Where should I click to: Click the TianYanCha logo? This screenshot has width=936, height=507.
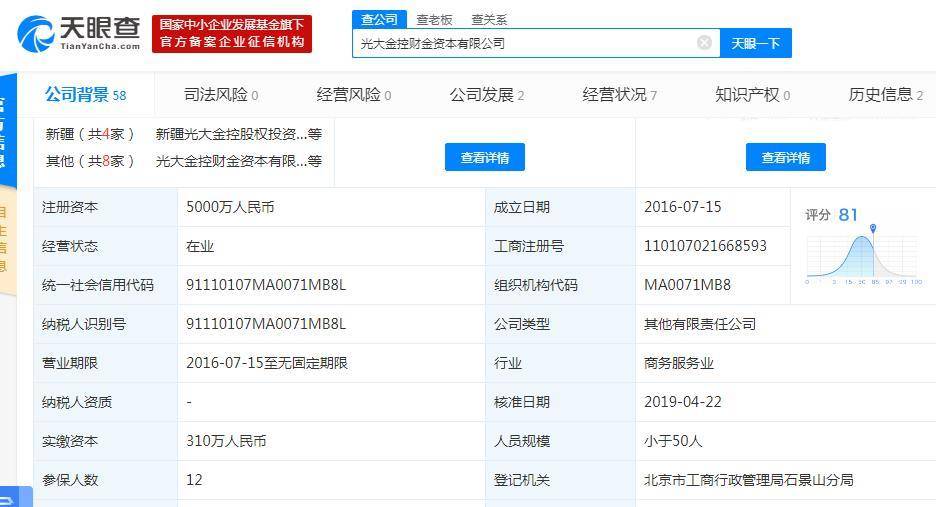coord(79,34)
